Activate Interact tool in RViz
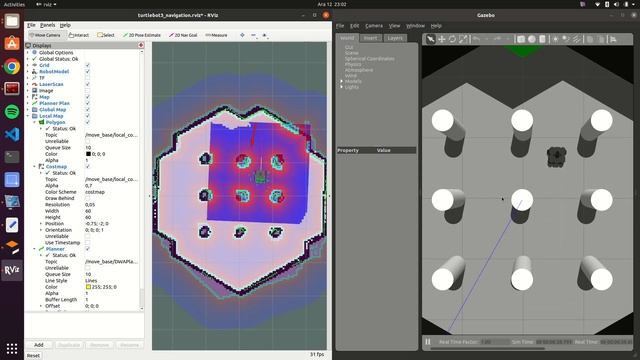 point(79,35)
